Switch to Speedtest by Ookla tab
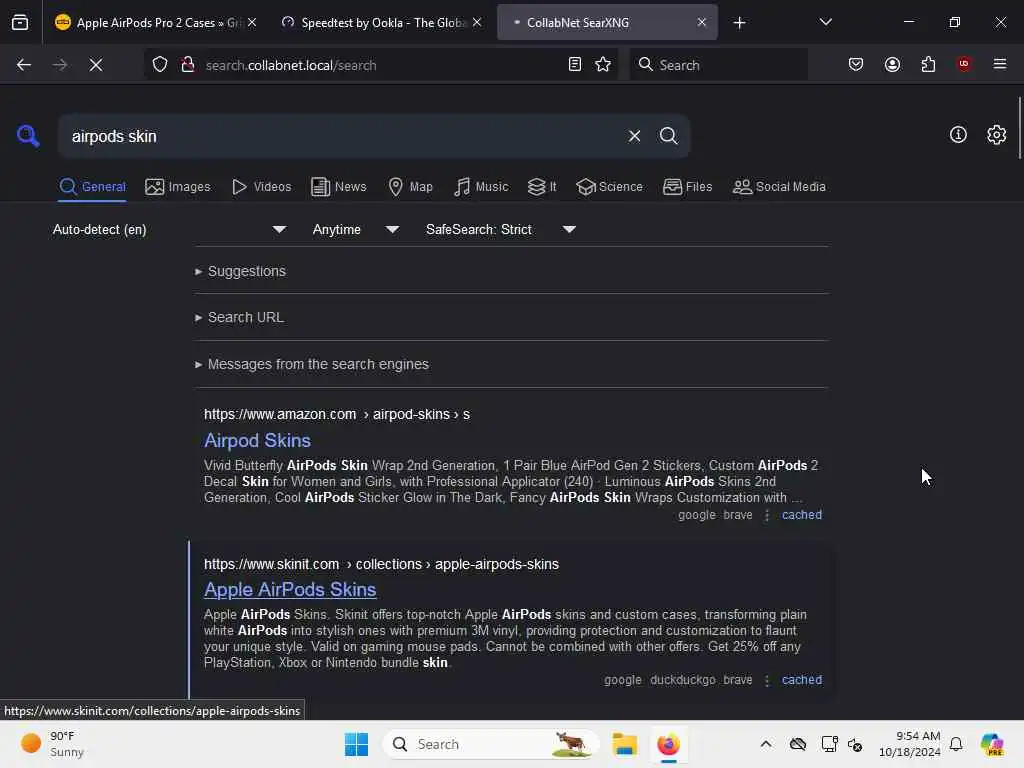This screenshot has height=768, width=1024. coord(381,22)
